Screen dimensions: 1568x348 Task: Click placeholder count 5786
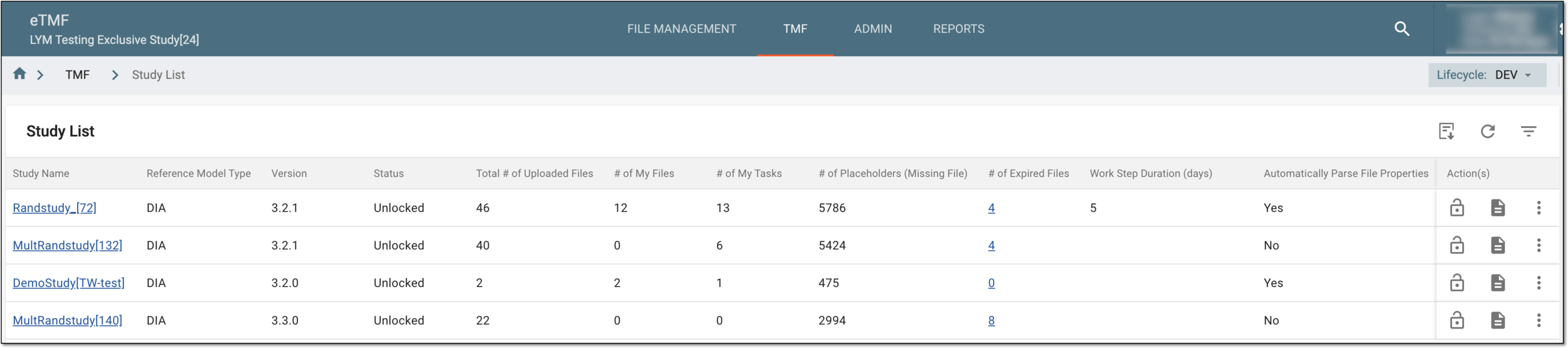[x=832, y=208]
